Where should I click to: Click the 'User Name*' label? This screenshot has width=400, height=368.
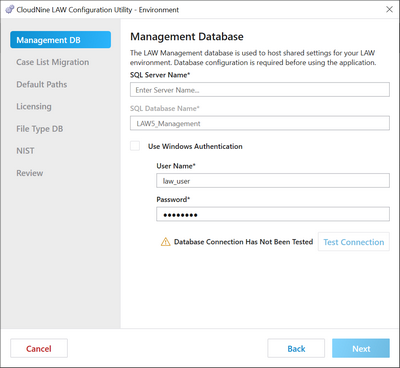click(x=176, y=166)
